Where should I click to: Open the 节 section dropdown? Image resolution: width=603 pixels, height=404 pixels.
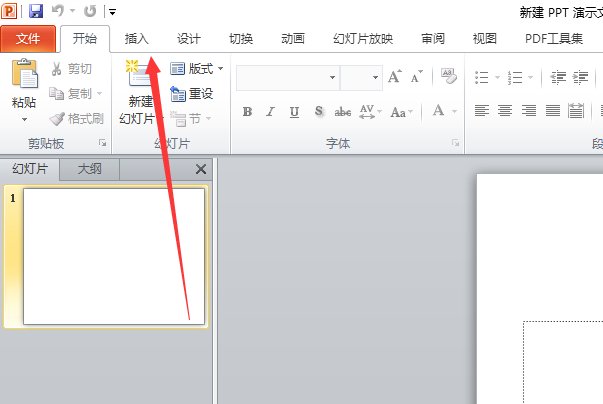191,119
